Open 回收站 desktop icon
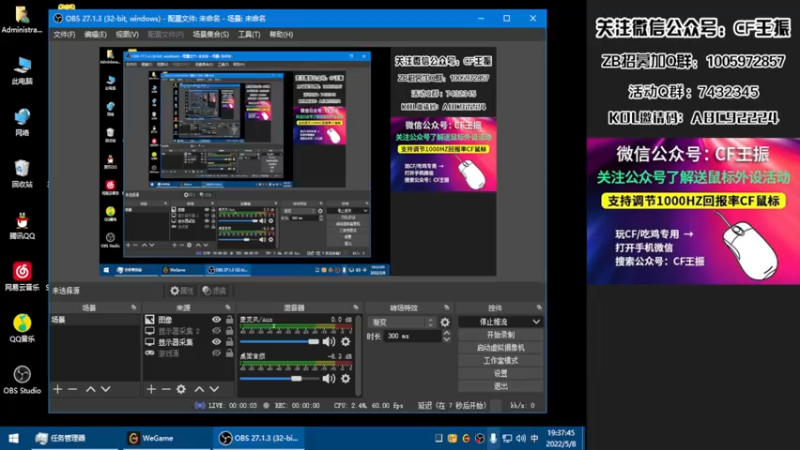Screen dimensions: 800x450 (22, 173)
